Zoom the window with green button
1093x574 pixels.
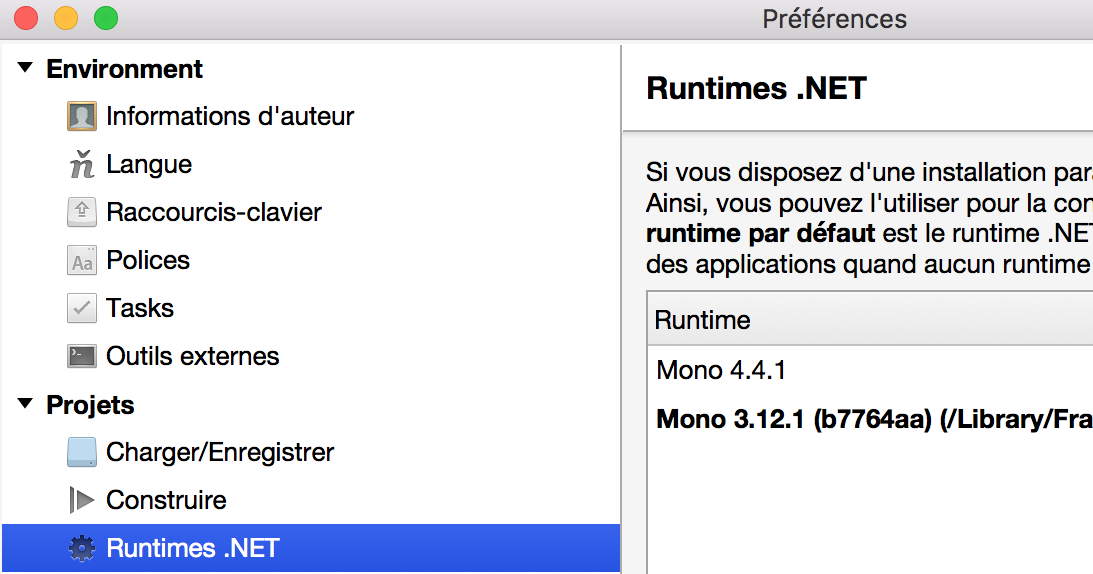(x=106, y=18)
